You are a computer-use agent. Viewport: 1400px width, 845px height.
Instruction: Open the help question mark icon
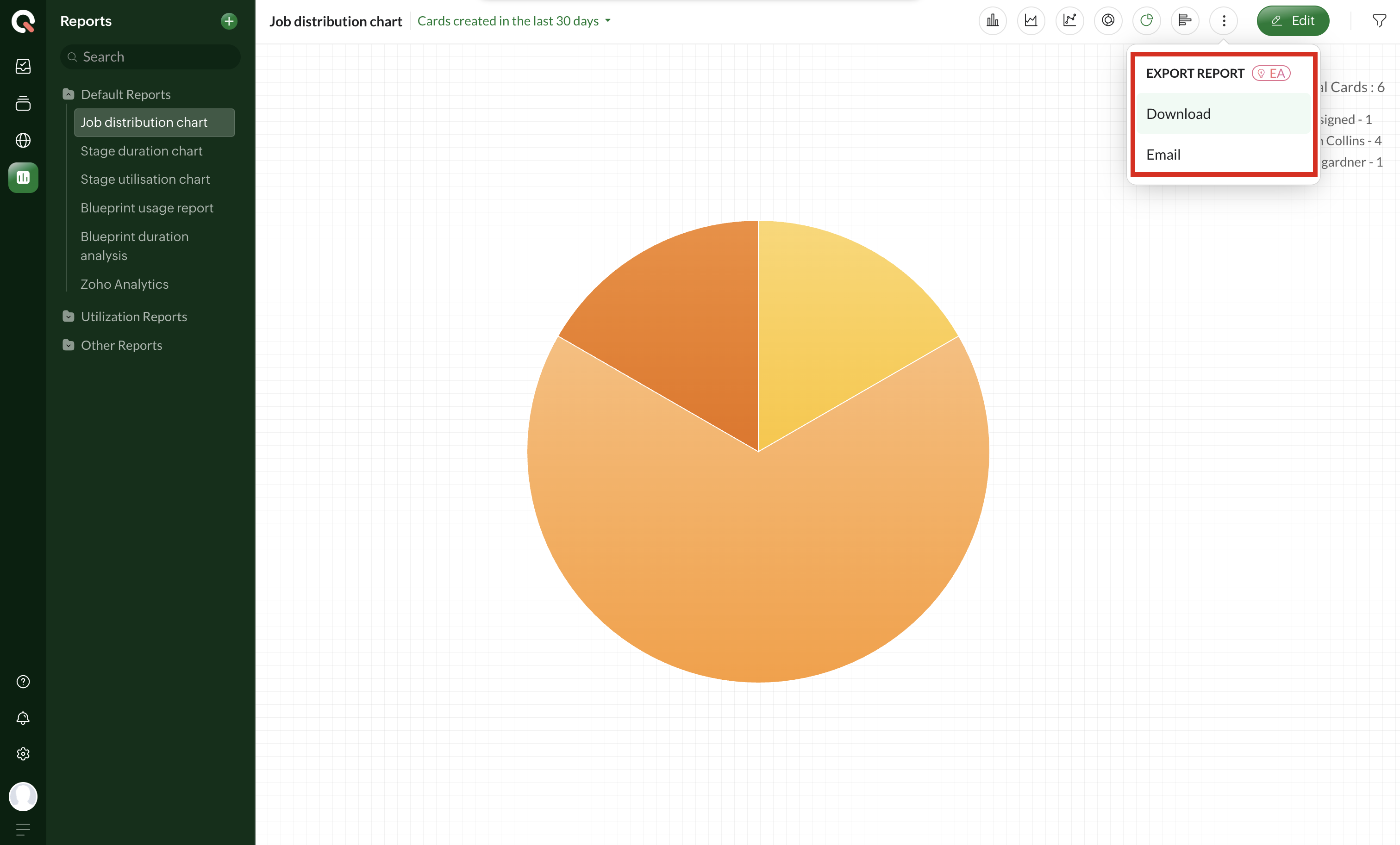23,682
